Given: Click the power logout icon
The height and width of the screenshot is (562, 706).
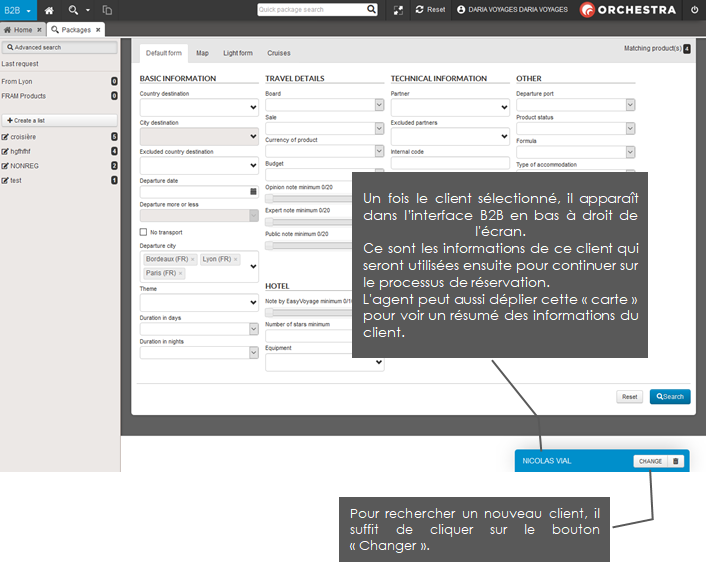Looking at the screenshot, I should 694,9.
